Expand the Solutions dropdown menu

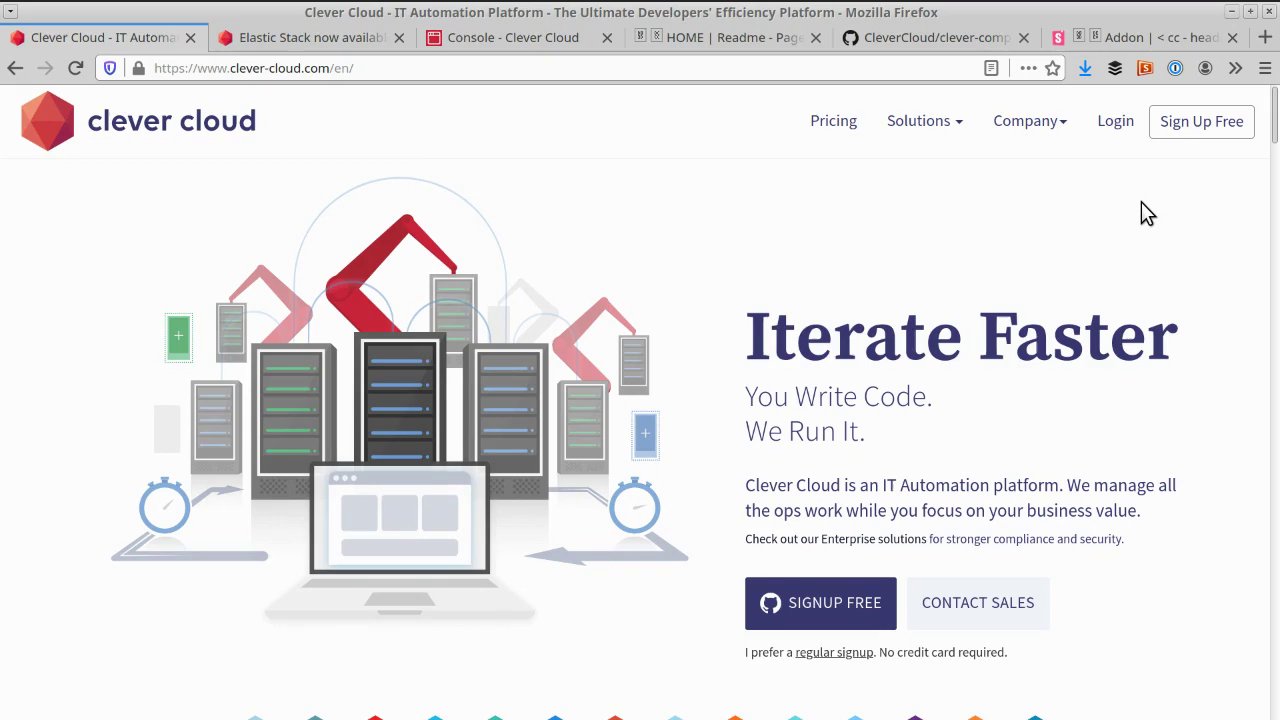pyautogui.click(x=925, y=121)
